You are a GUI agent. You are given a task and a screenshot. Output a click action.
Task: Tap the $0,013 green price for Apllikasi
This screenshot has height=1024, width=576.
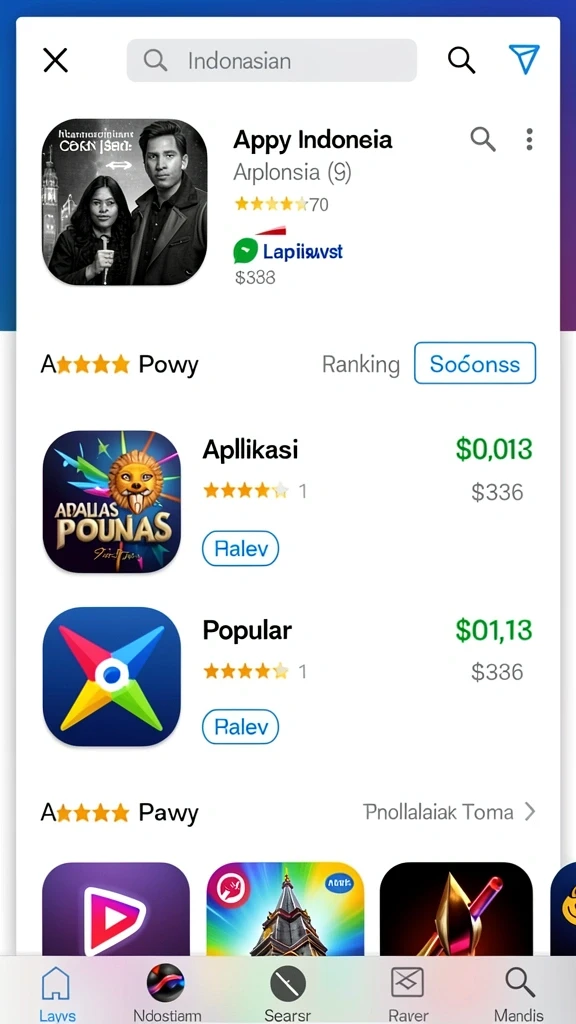[x=494, y=449]
